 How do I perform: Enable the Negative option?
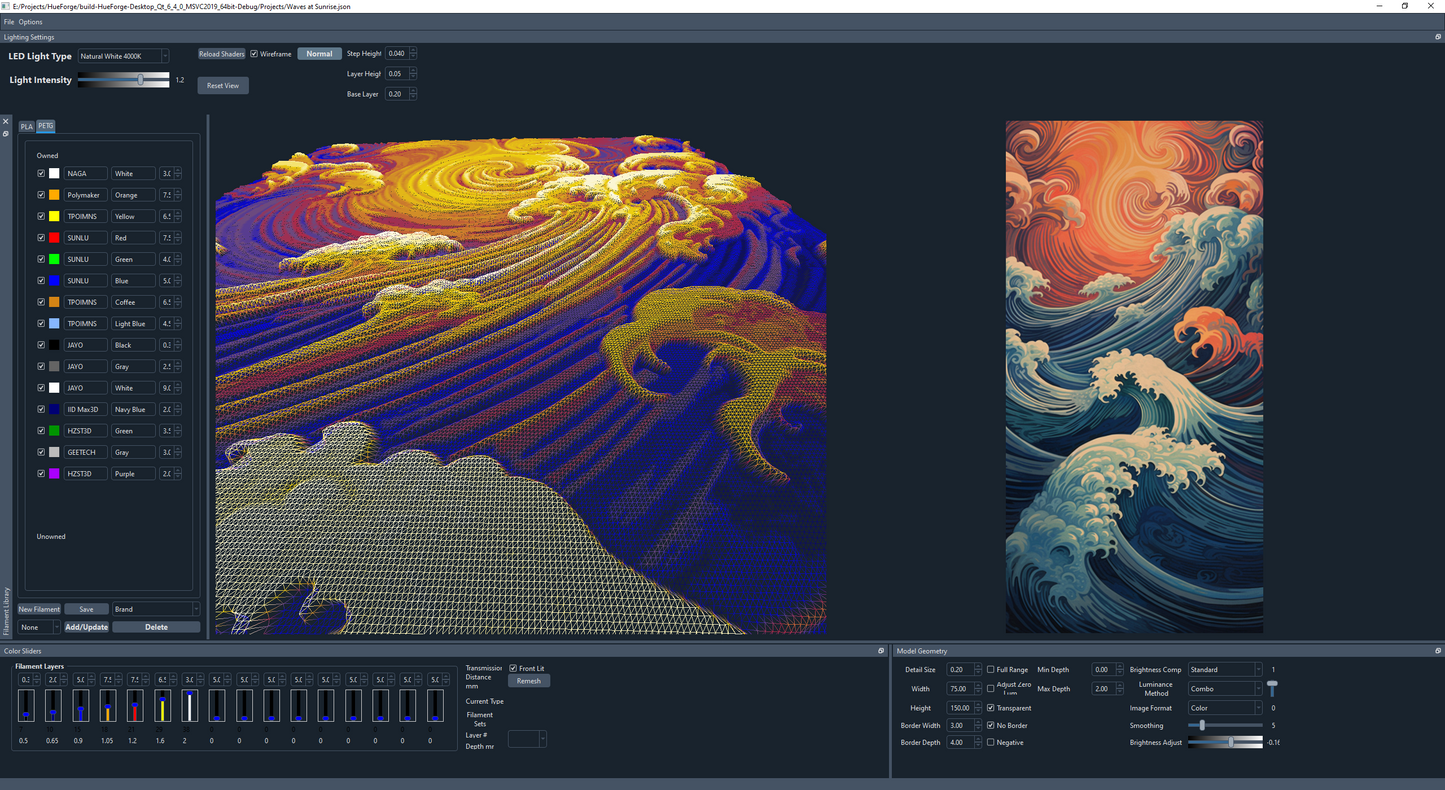(x=990, y=742)
